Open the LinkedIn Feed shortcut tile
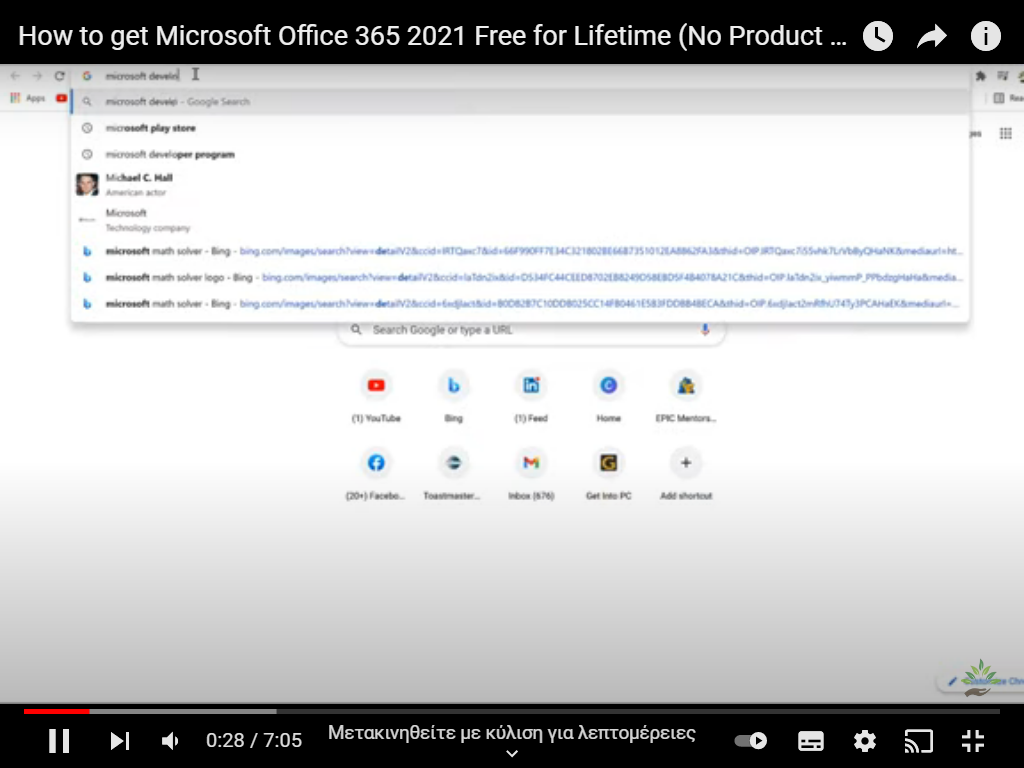1024x768 pixels. [531, 395]
